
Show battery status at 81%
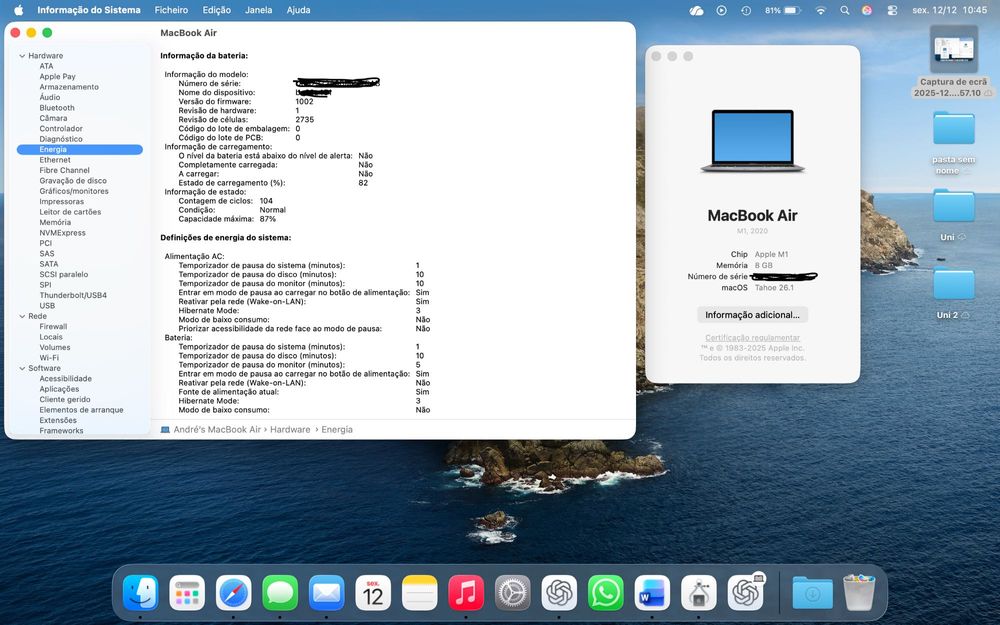tap(783, 10)
